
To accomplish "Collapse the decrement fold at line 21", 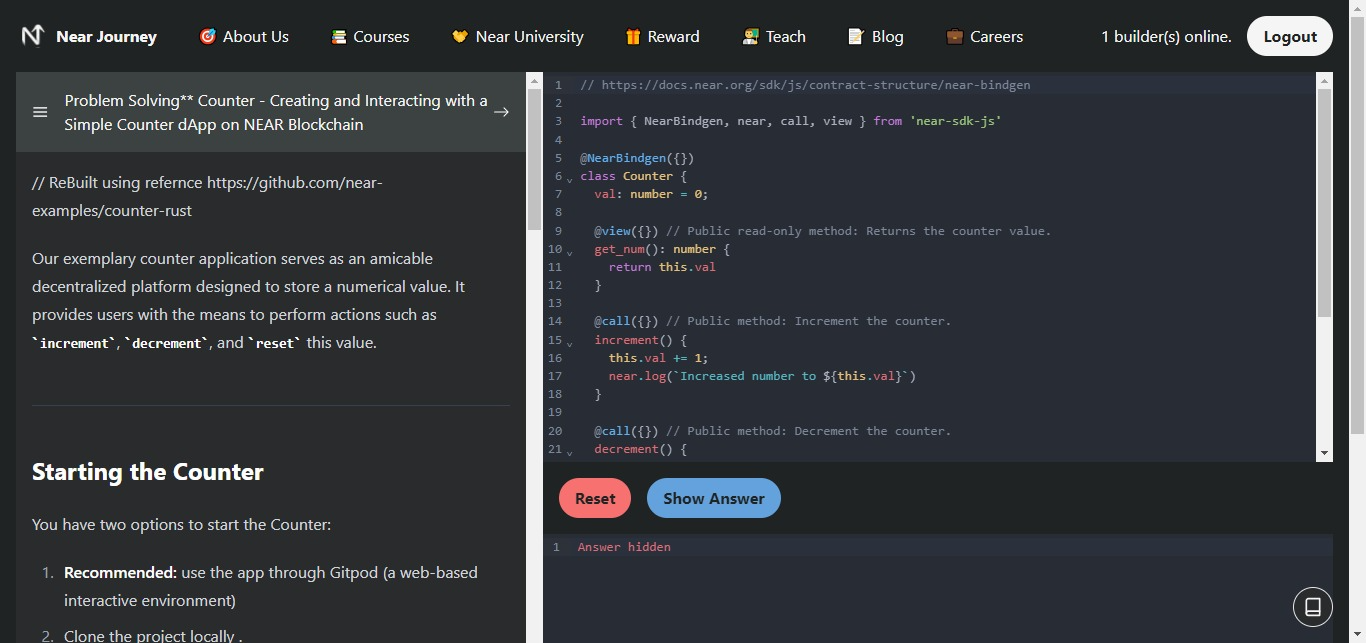I will click(x=570, y=452).
